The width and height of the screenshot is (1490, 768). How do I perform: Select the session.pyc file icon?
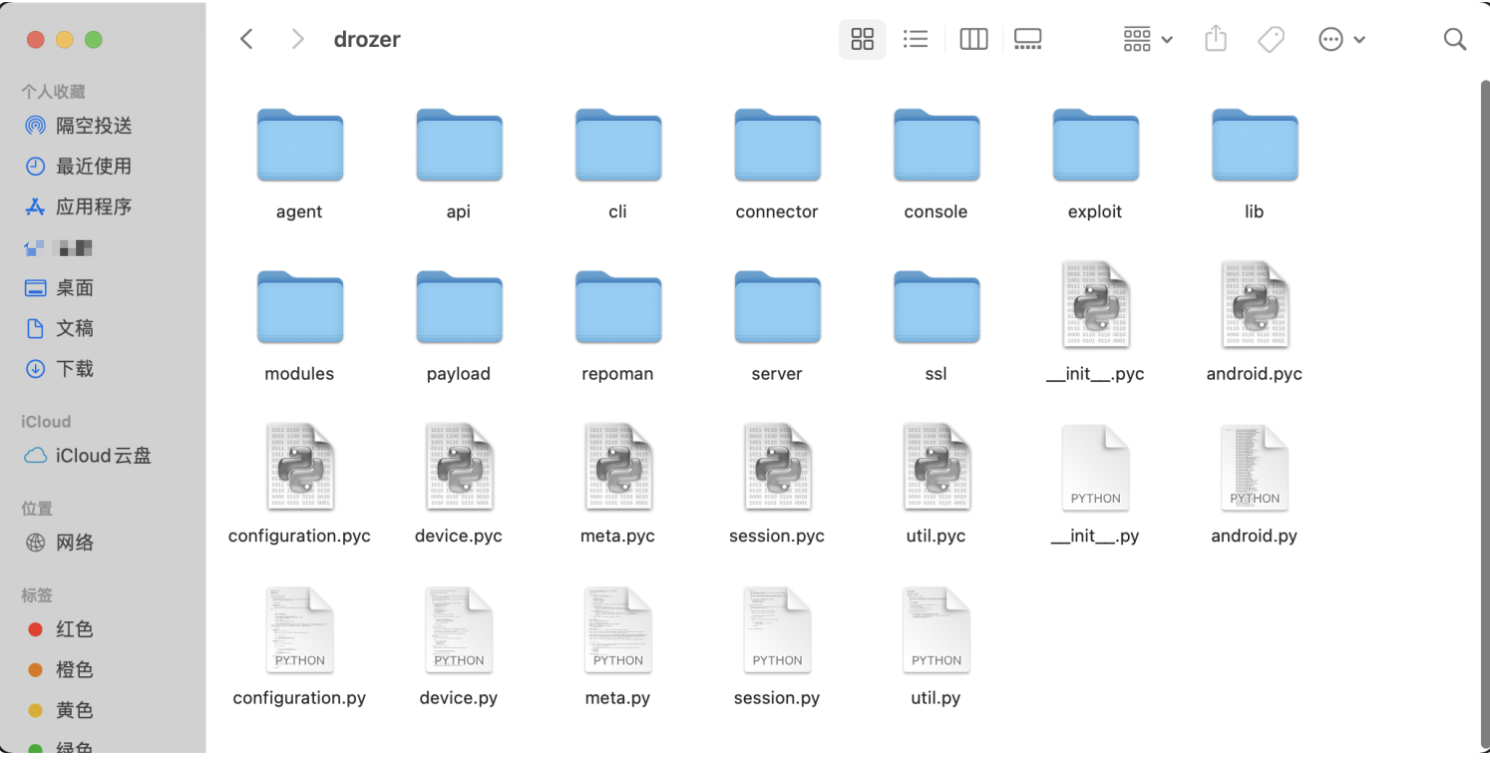[x=777, y=467]
